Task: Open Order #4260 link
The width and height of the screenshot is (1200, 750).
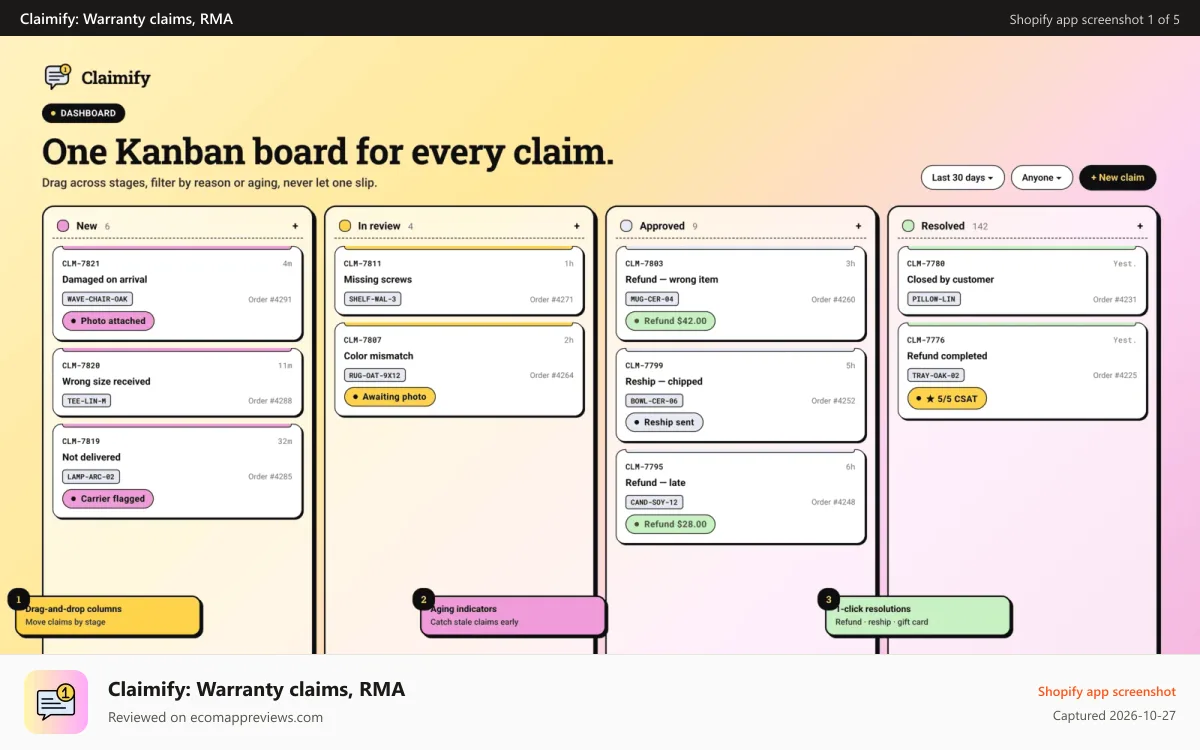Action: [833, 300]
